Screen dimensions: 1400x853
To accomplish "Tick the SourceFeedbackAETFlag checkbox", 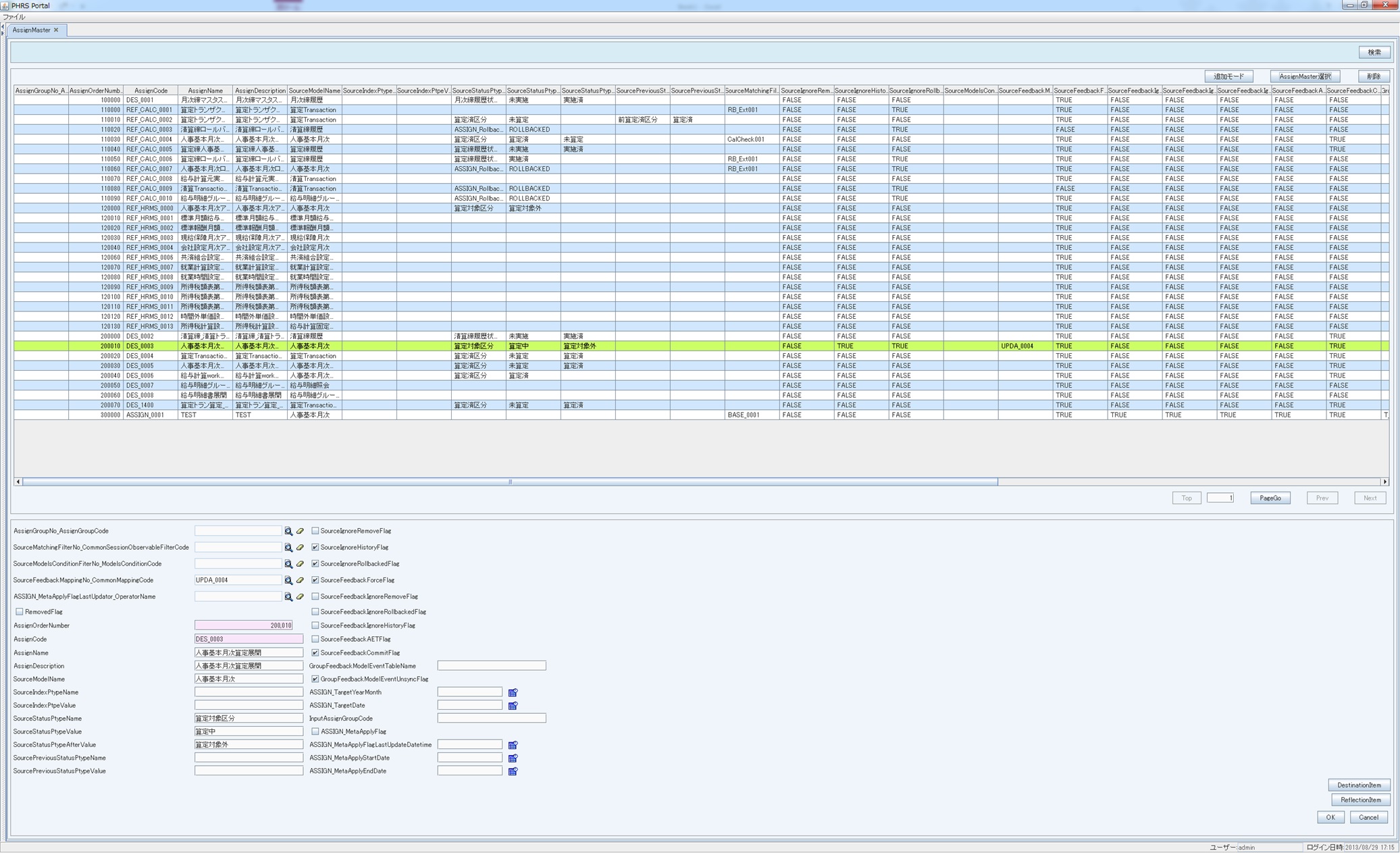I will pyautogui.click(x=315, y=639).
